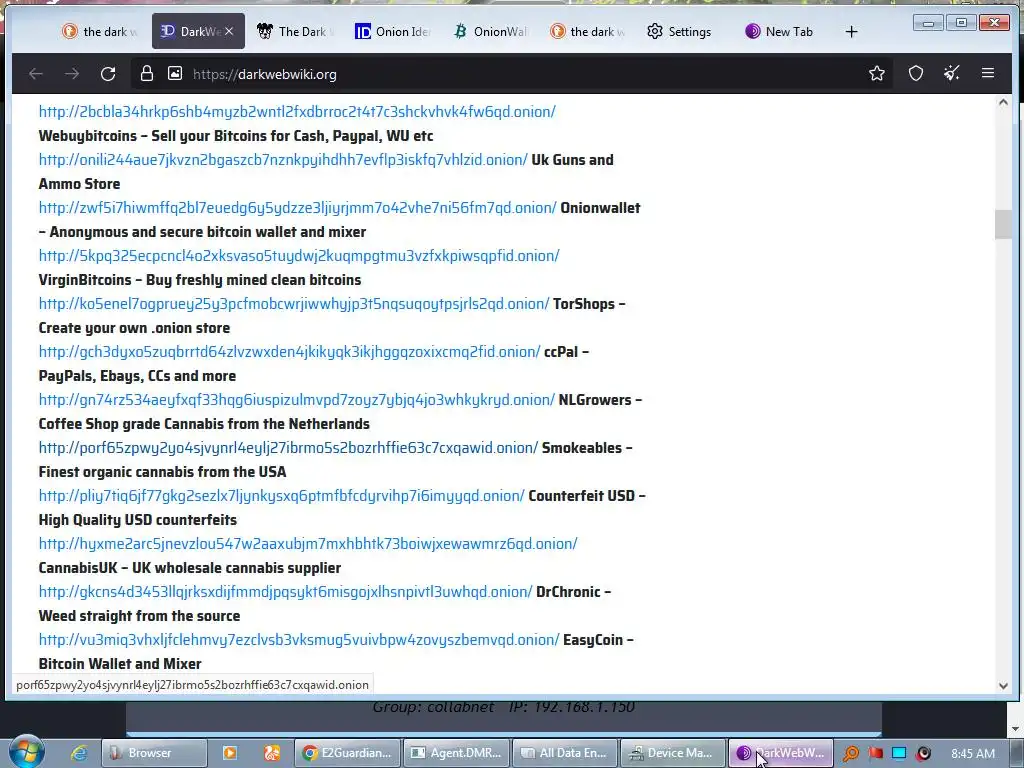Switch to the New Tab tab

(779, 31)
